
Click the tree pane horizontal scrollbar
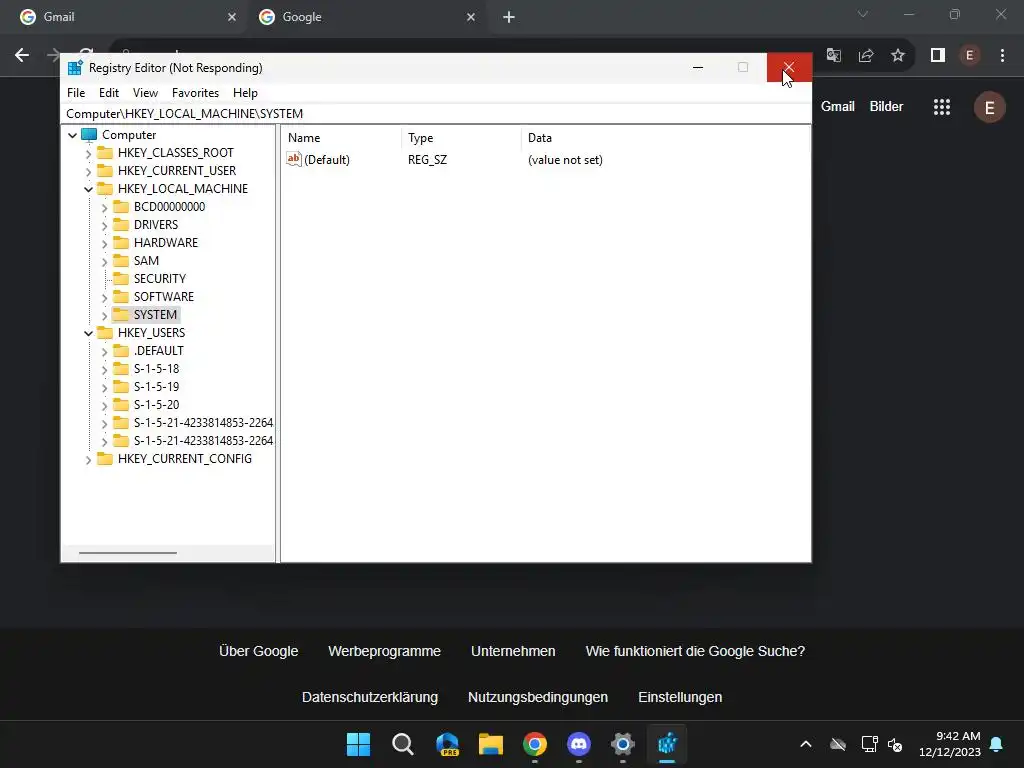click(128, 552)
